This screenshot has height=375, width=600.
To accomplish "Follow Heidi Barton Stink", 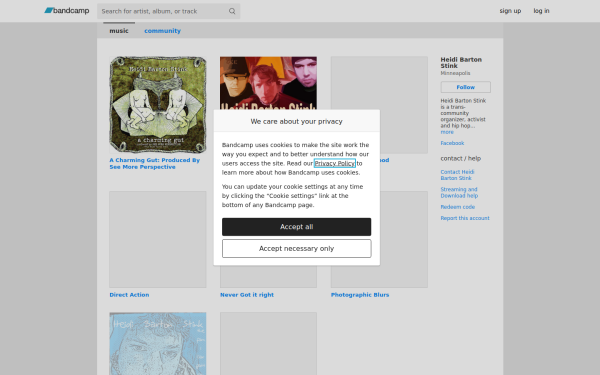I will (465, 87).
